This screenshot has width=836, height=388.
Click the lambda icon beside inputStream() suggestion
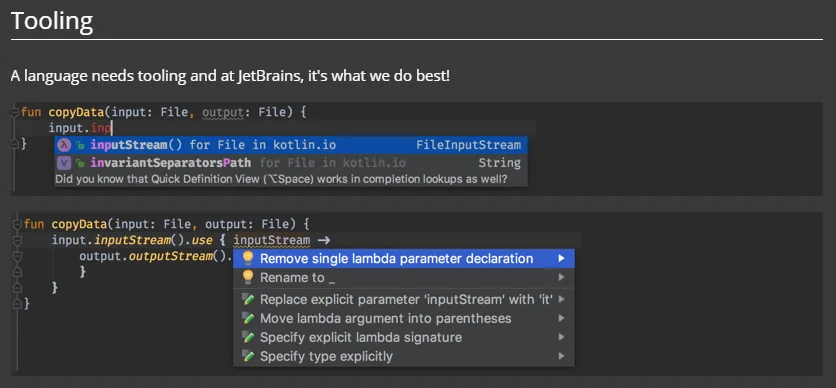click(64, 145)
